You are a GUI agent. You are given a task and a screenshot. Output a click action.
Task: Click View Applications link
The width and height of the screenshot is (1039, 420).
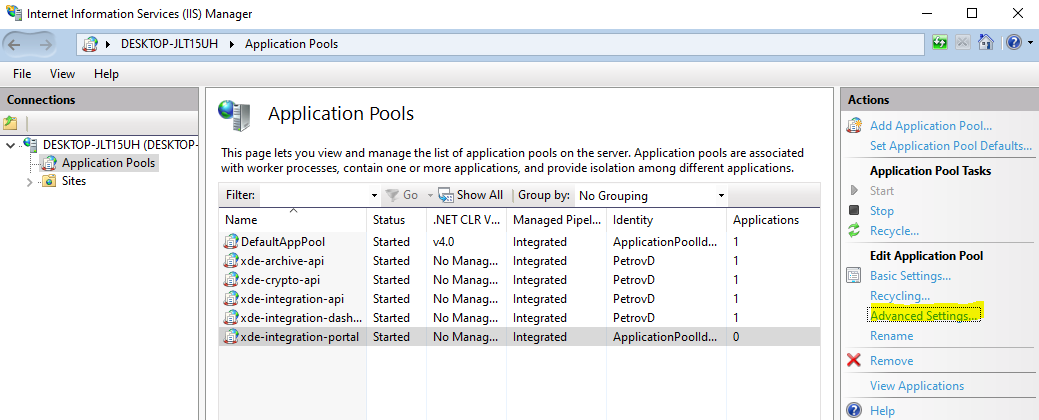coord(917,386)
